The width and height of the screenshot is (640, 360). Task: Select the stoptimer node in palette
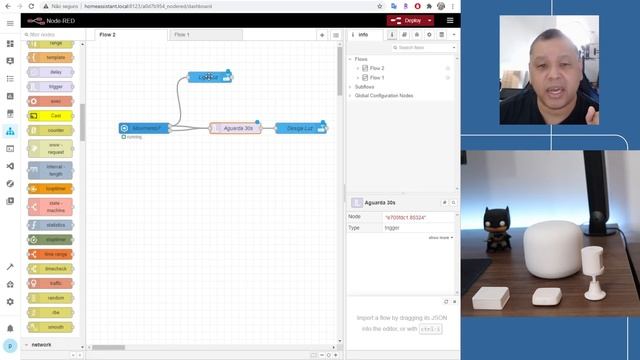tap(51, 240)
